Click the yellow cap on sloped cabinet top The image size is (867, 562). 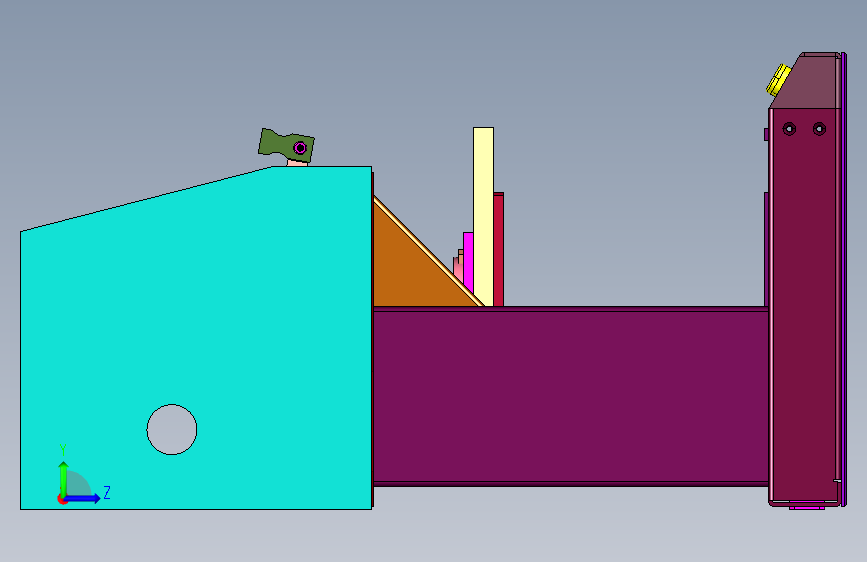pyautogui.click(x=779, y=80)
